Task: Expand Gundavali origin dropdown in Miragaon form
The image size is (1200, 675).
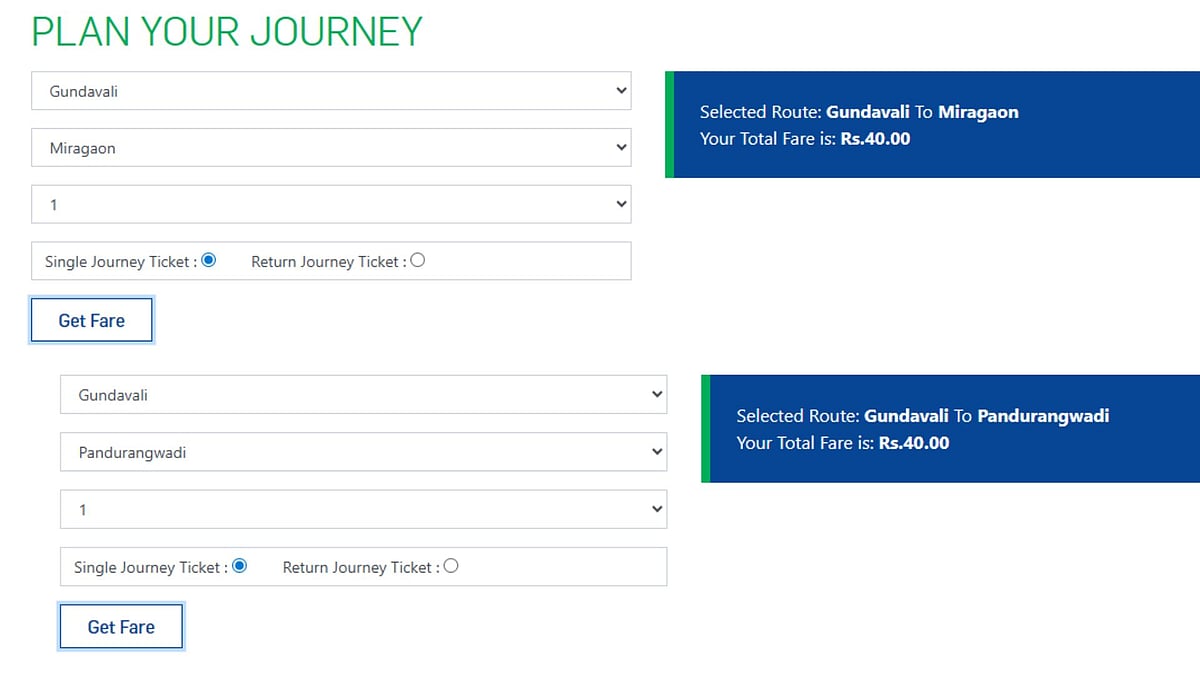Action: (x=331, y=91)
